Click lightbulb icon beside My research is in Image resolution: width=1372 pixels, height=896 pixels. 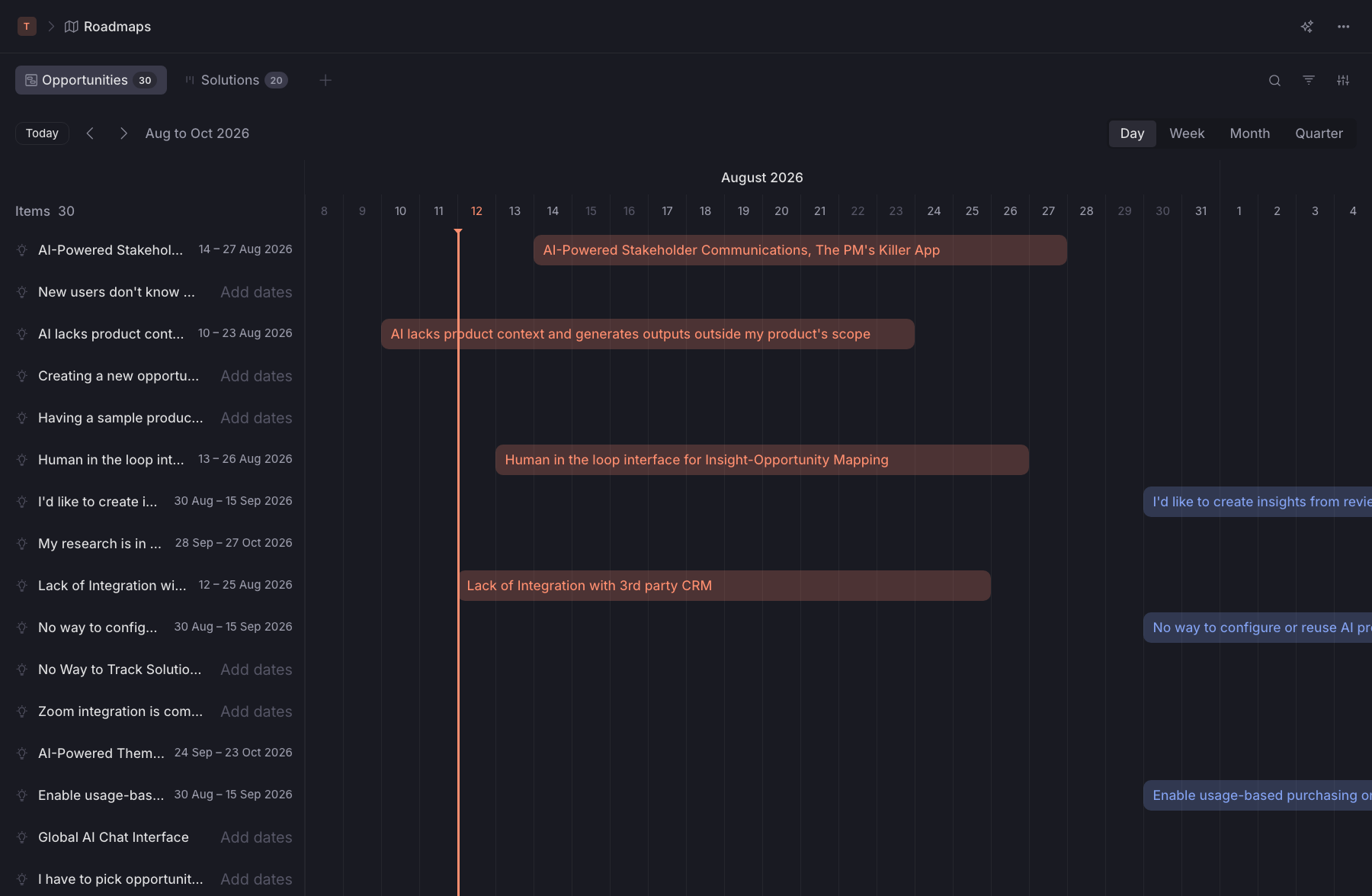click(x=22, y=544)
